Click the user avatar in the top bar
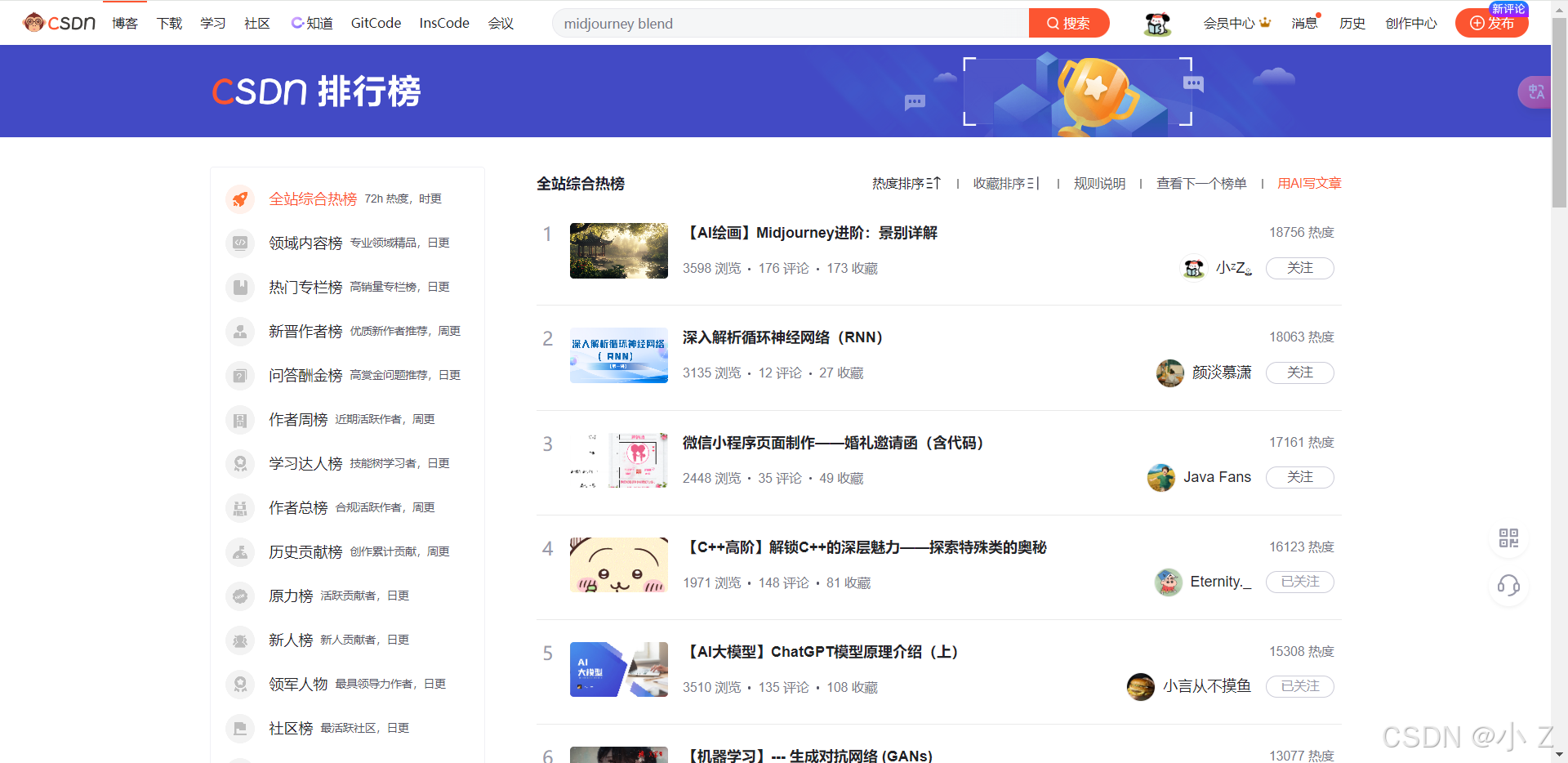1568x763 pixels. point(1157,24)
